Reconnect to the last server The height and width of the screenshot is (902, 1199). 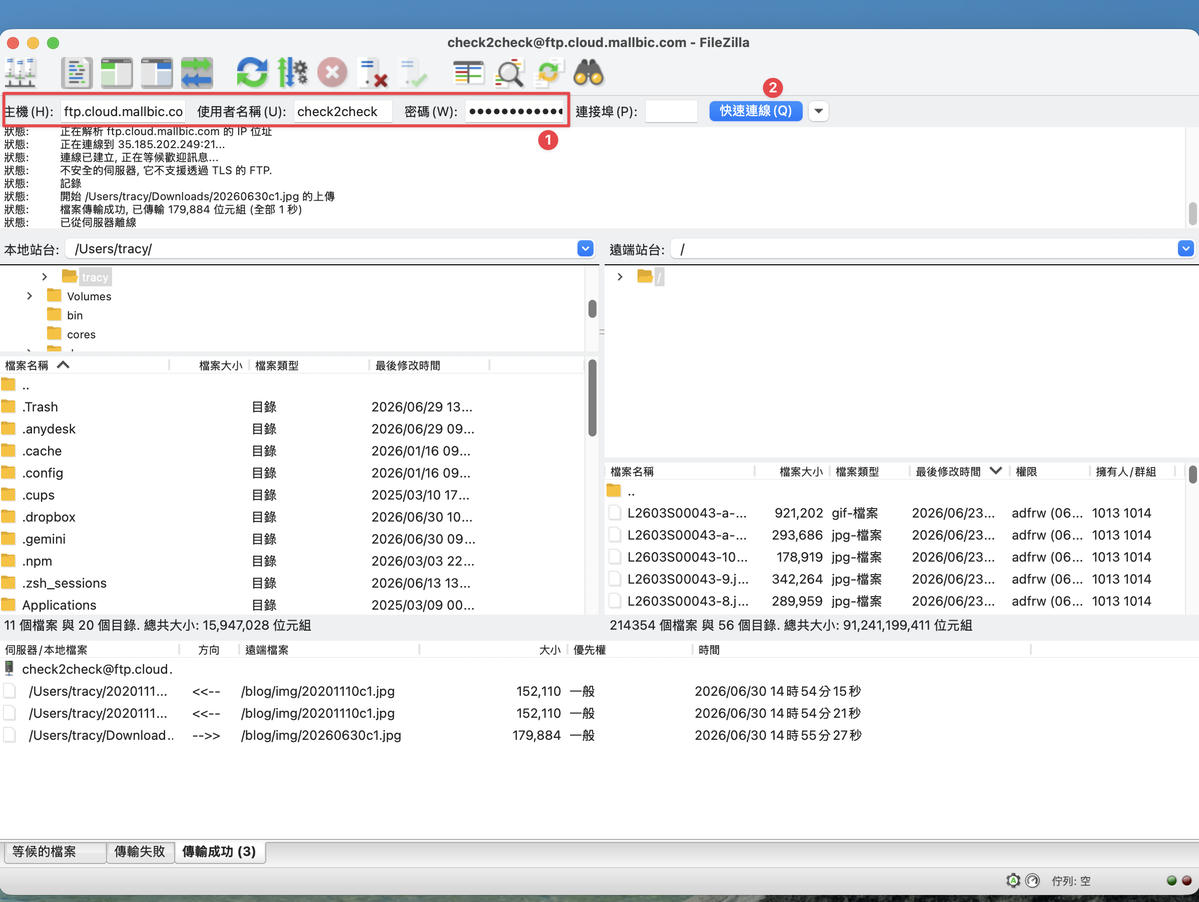(413, 73)
